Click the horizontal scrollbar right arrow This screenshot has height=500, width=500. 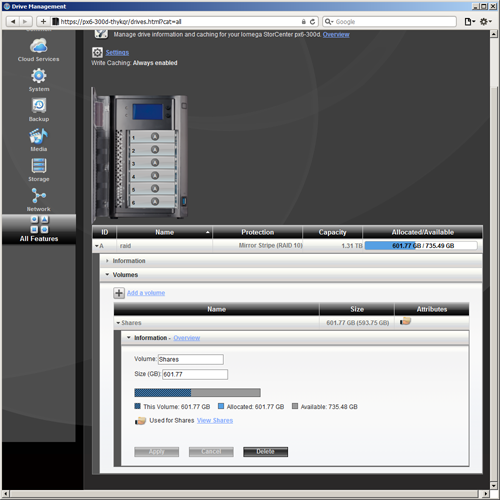tap(485, 494)
